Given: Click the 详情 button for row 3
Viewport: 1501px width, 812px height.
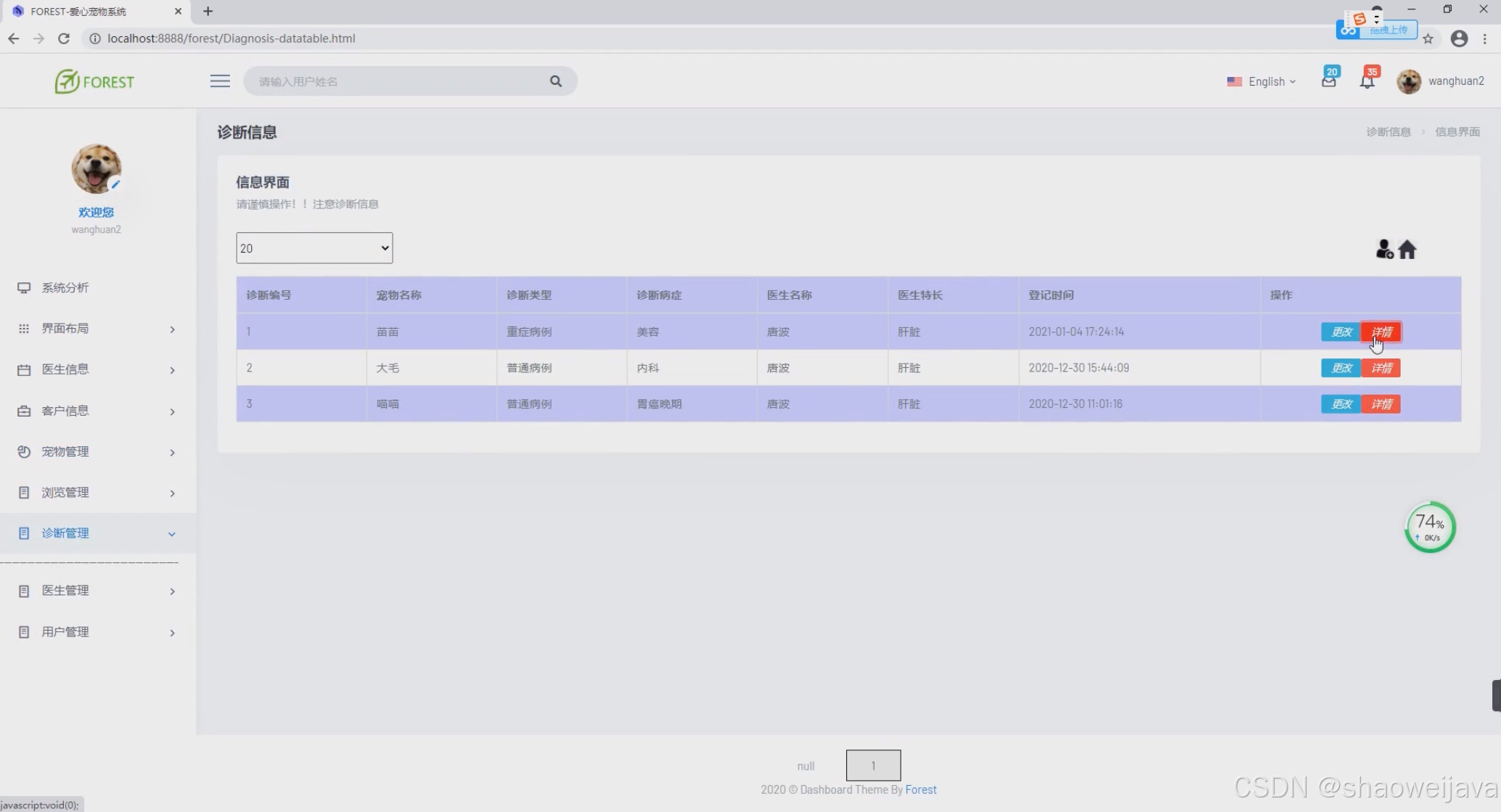Looking at the screenshot, I should (1381, 404).
